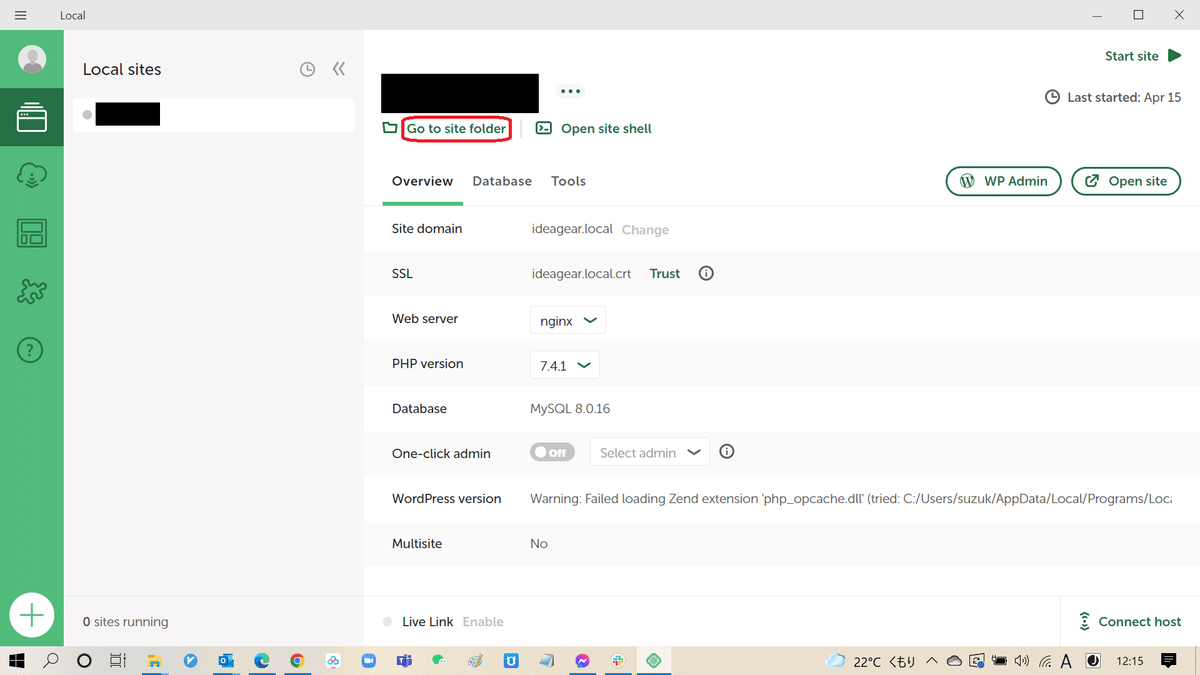The width and height of the screenshot is (1200, 675).
Task: Click the Open site button
Action: click(1126, 181)
